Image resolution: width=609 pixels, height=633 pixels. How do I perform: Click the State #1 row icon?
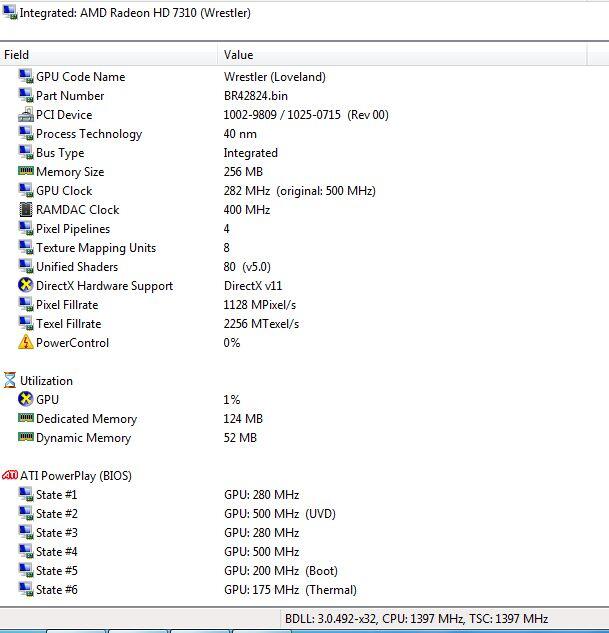(x=26, y=495)
